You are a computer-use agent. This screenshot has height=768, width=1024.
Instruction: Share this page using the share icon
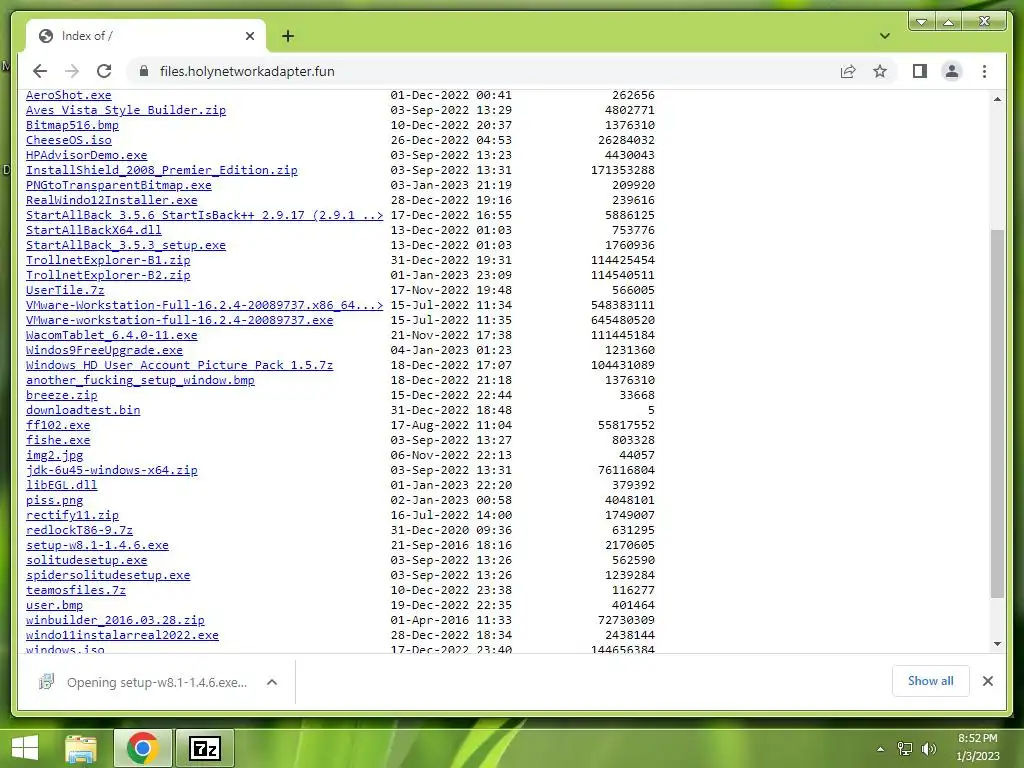(848, 71)
